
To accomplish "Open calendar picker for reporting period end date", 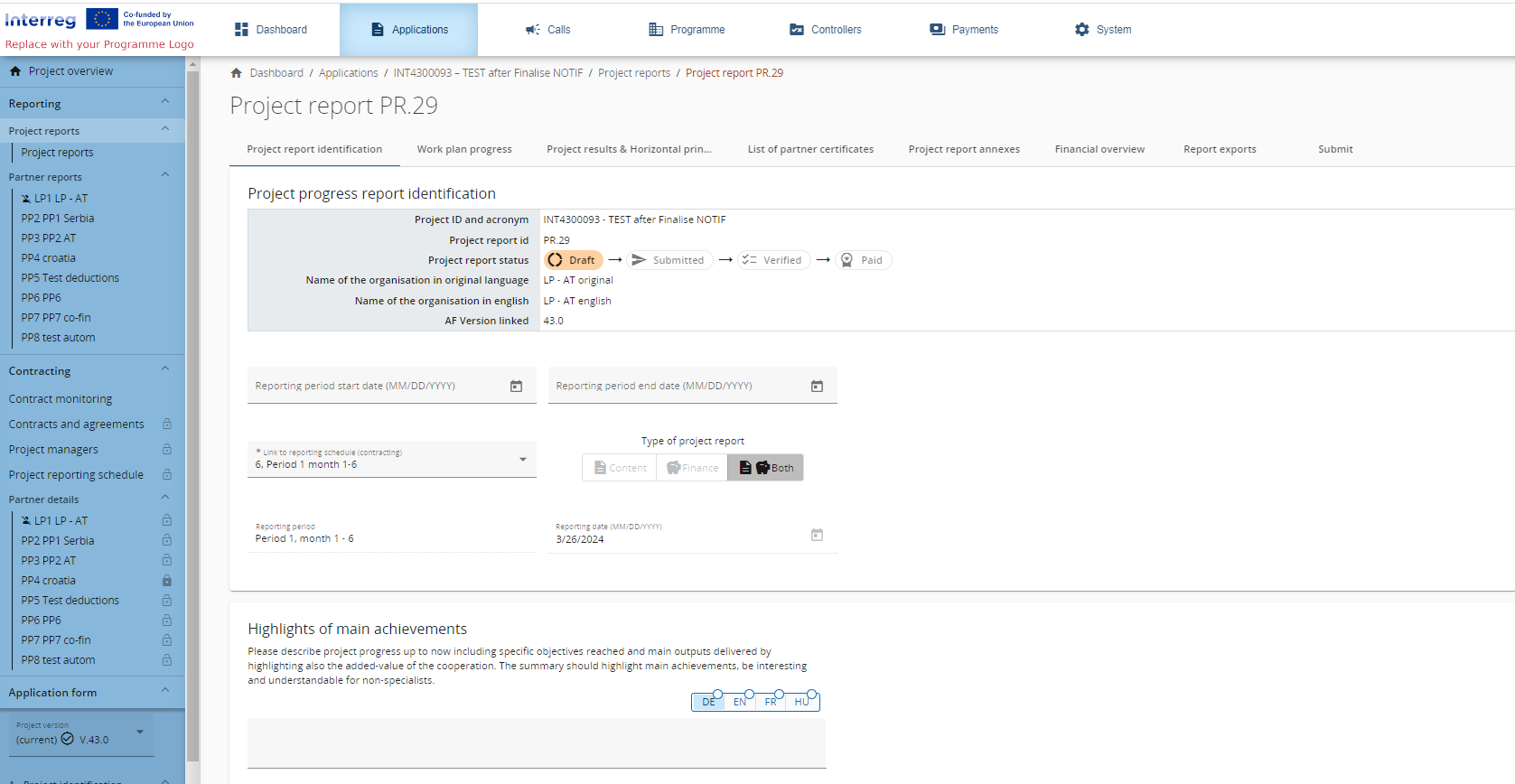I will tap(817, 387).
